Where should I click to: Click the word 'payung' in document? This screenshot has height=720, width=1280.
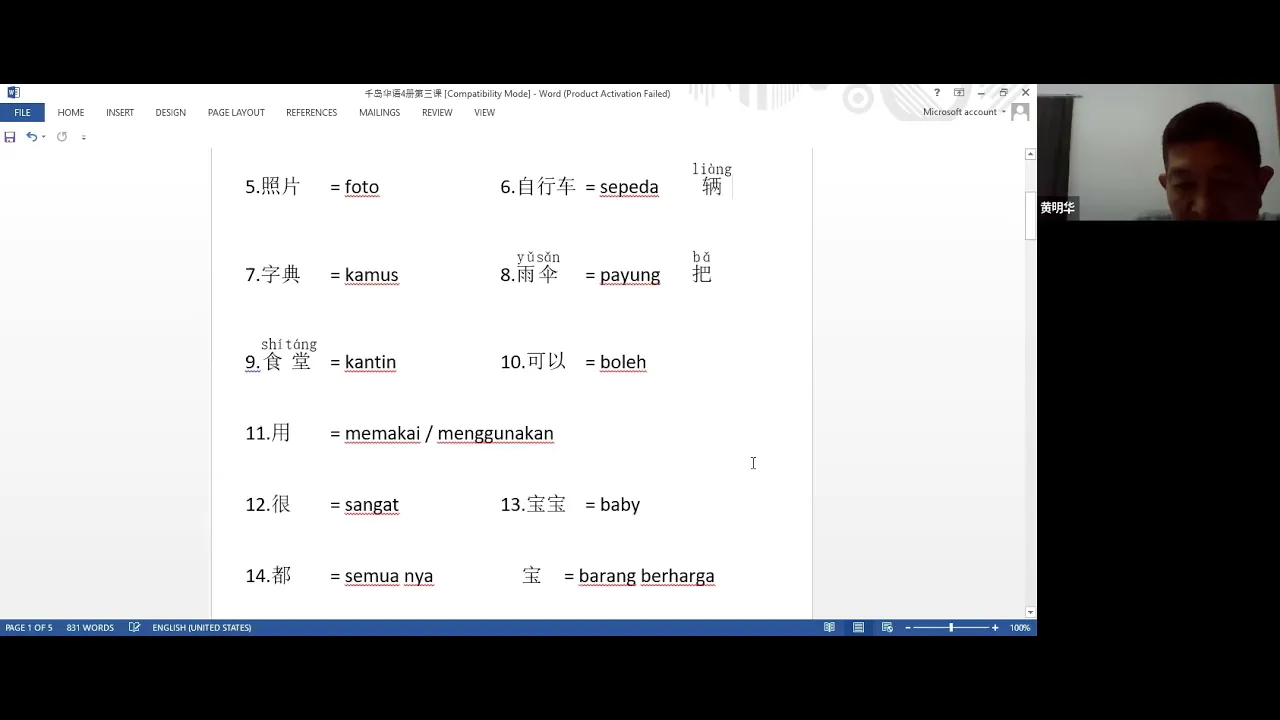[x=630, y=276]
